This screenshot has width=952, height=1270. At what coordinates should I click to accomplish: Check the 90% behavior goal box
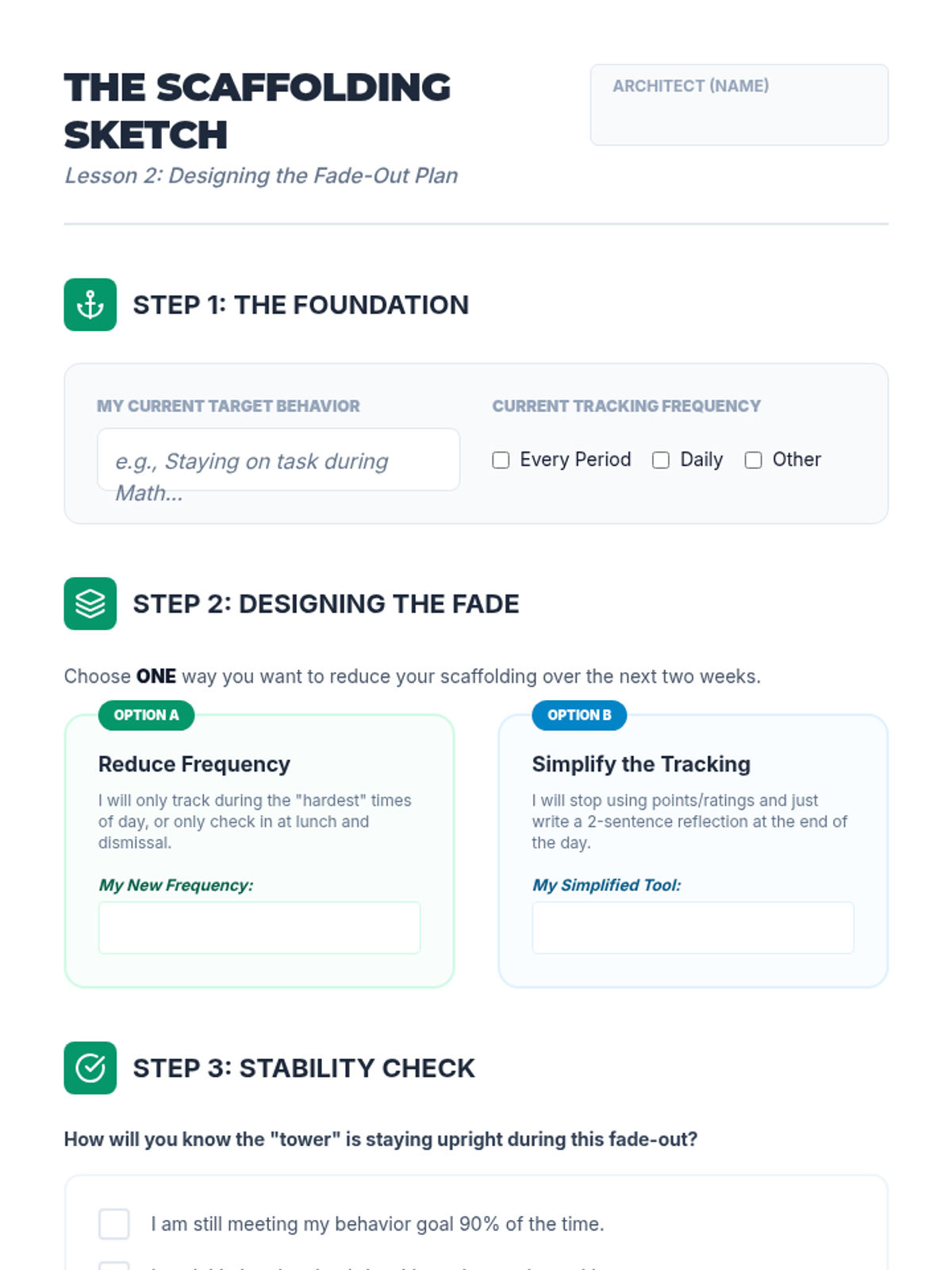click(114, 1224)
